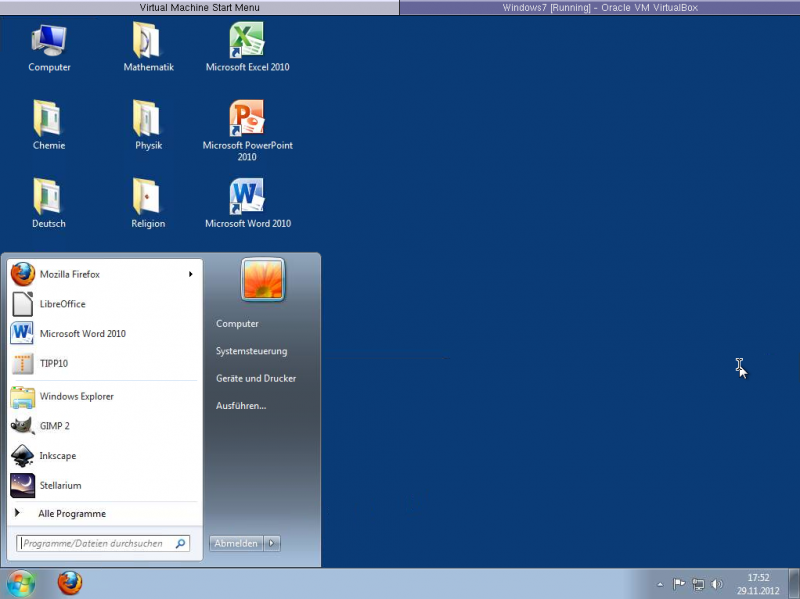Click the Programme/Dateien durchsuchen search field

pos(103,543)
